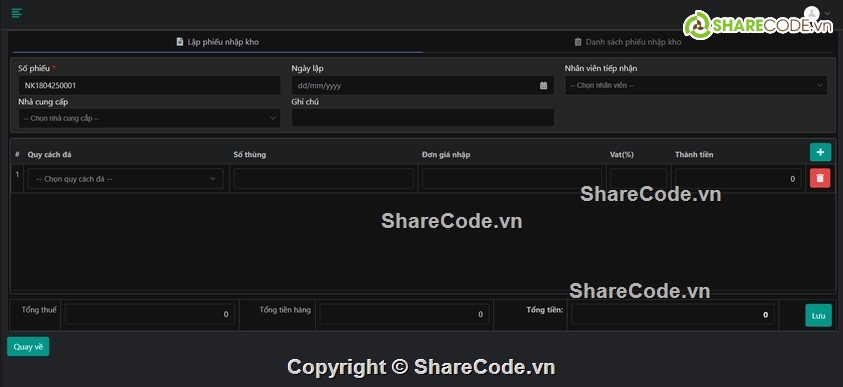The image size is (843, 387).
Task: Click the Đơn giá nhập input in row 1
Action: [x=512, y=178]
